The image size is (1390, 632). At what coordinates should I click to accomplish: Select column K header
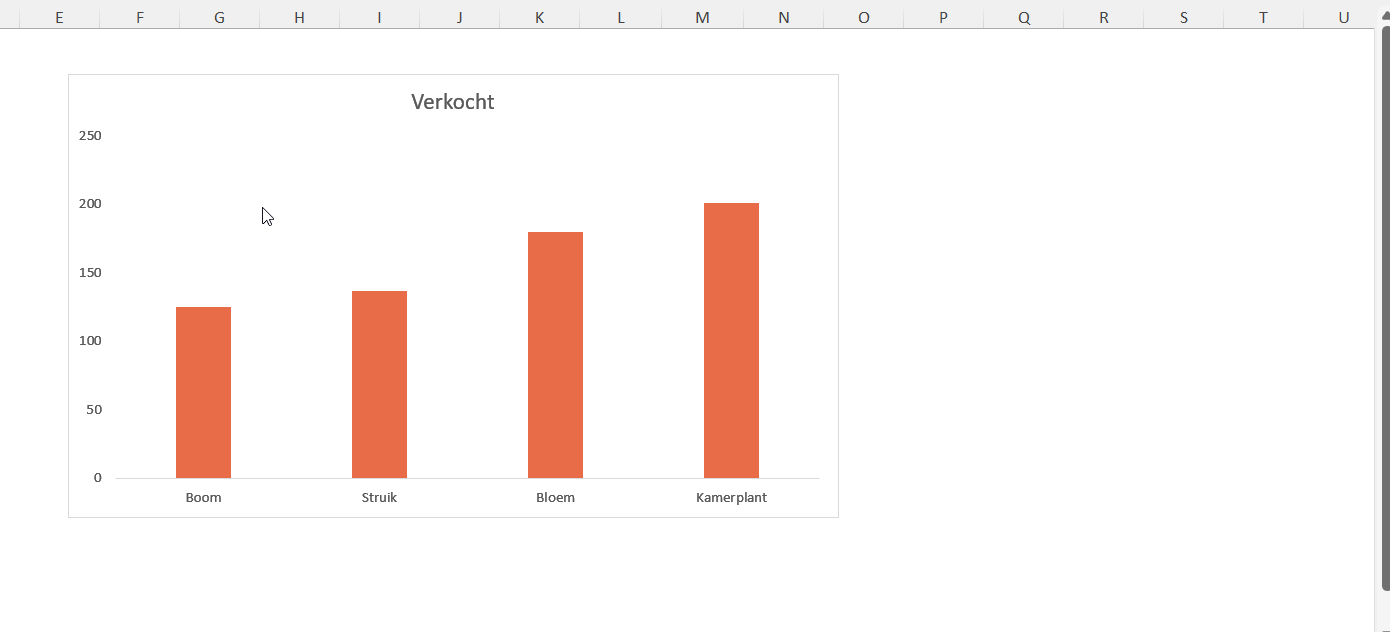point(539,18)
